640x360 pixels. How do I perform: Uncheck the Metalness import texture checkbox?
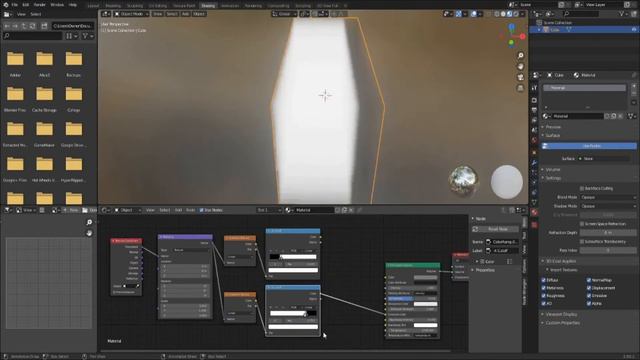point(543,288)
